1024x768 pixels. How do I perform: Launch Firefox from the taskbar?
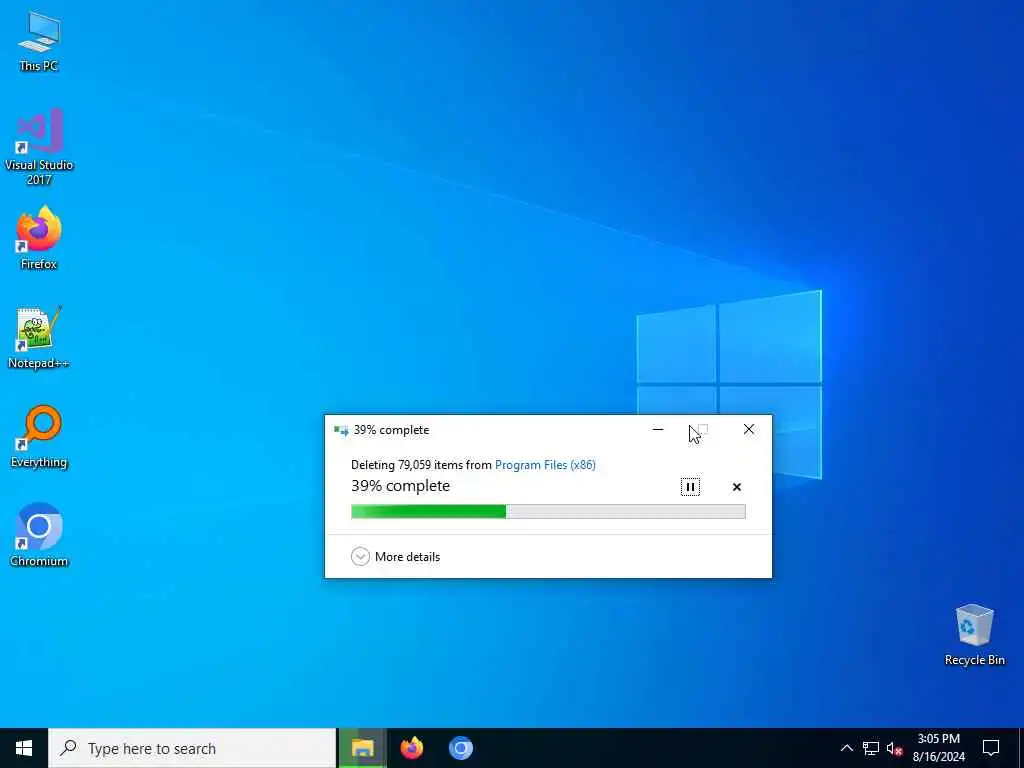(411, 748)
